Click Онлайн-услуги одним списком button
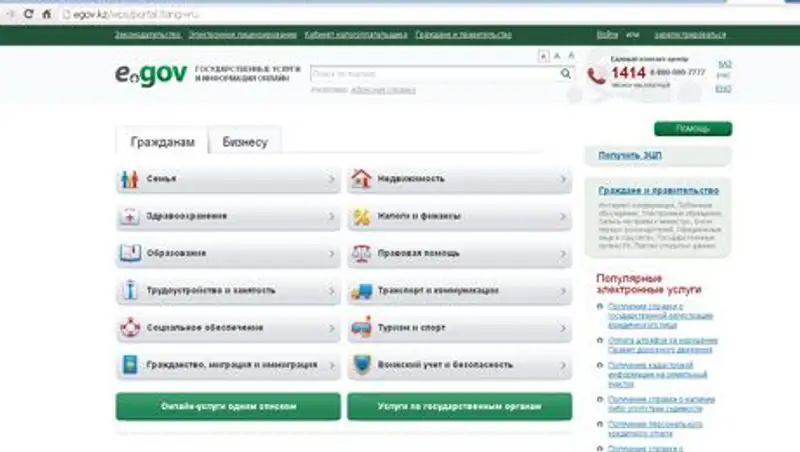800x452 pixels. (228, 407)
